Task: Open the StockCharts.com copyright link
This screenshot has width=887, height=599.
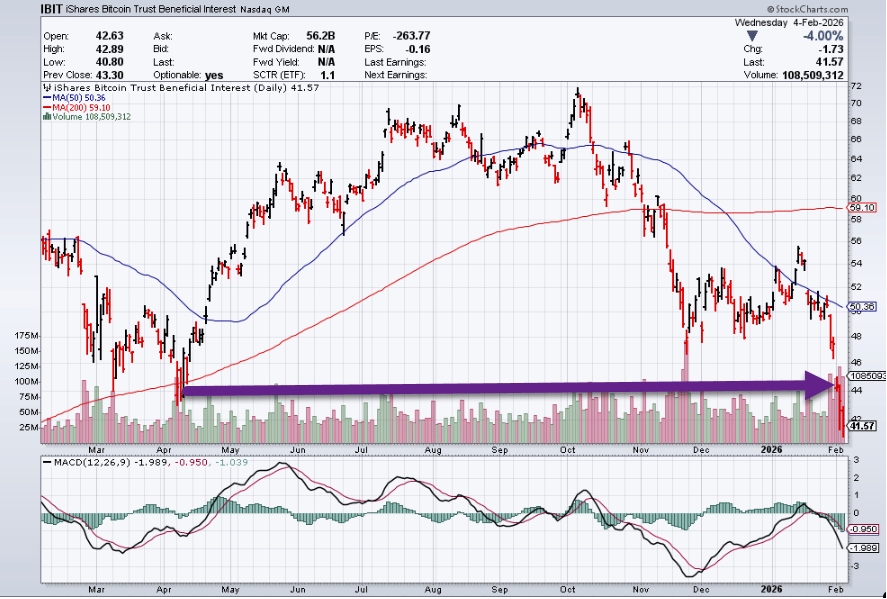Action: (x=808, y=9)
